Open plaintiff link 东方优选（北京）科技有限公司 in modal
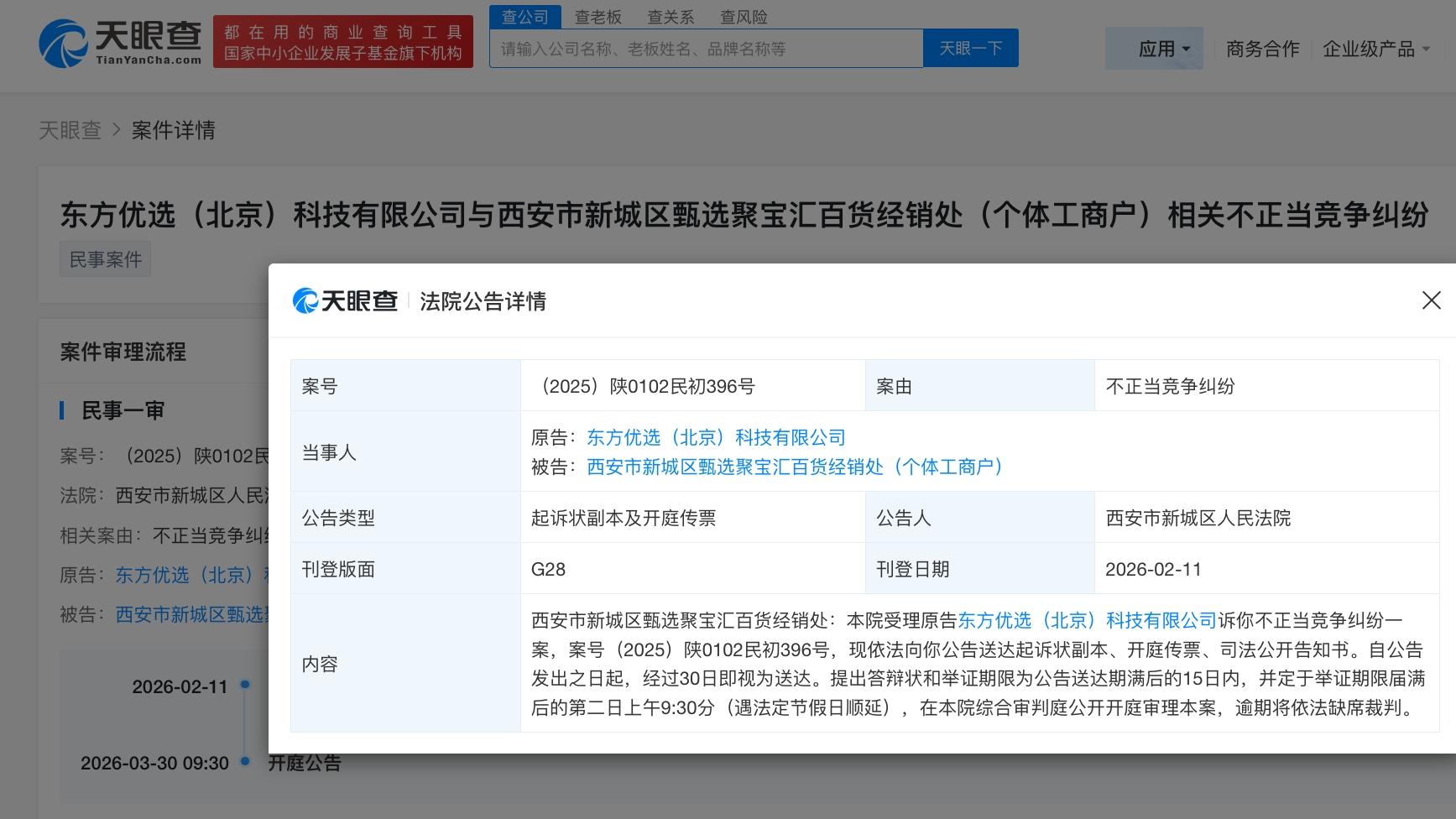Screen dimensions: 1456x819 coord(715,437)
